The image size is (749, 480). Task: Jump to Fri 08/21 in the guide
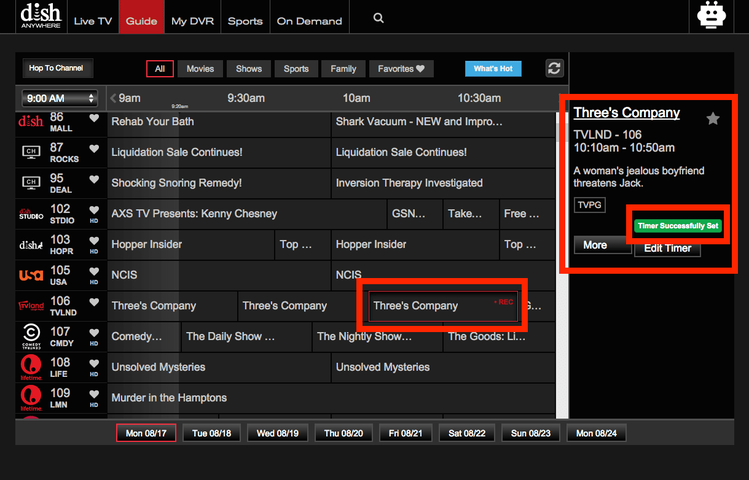[406, 433]
